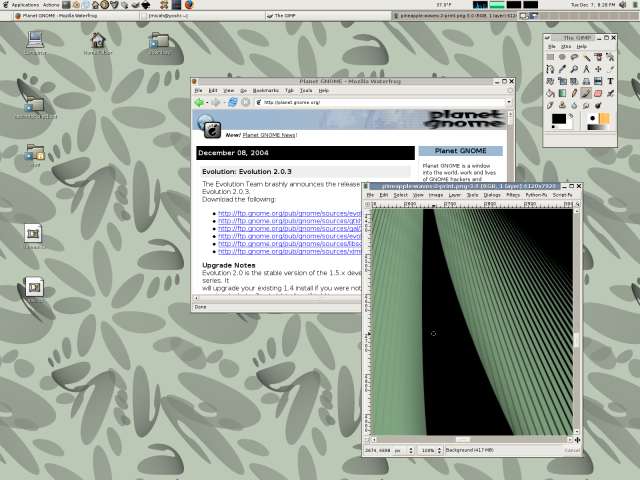Reset colors to default black and white

pyautogui.click(x=553, y=127)
